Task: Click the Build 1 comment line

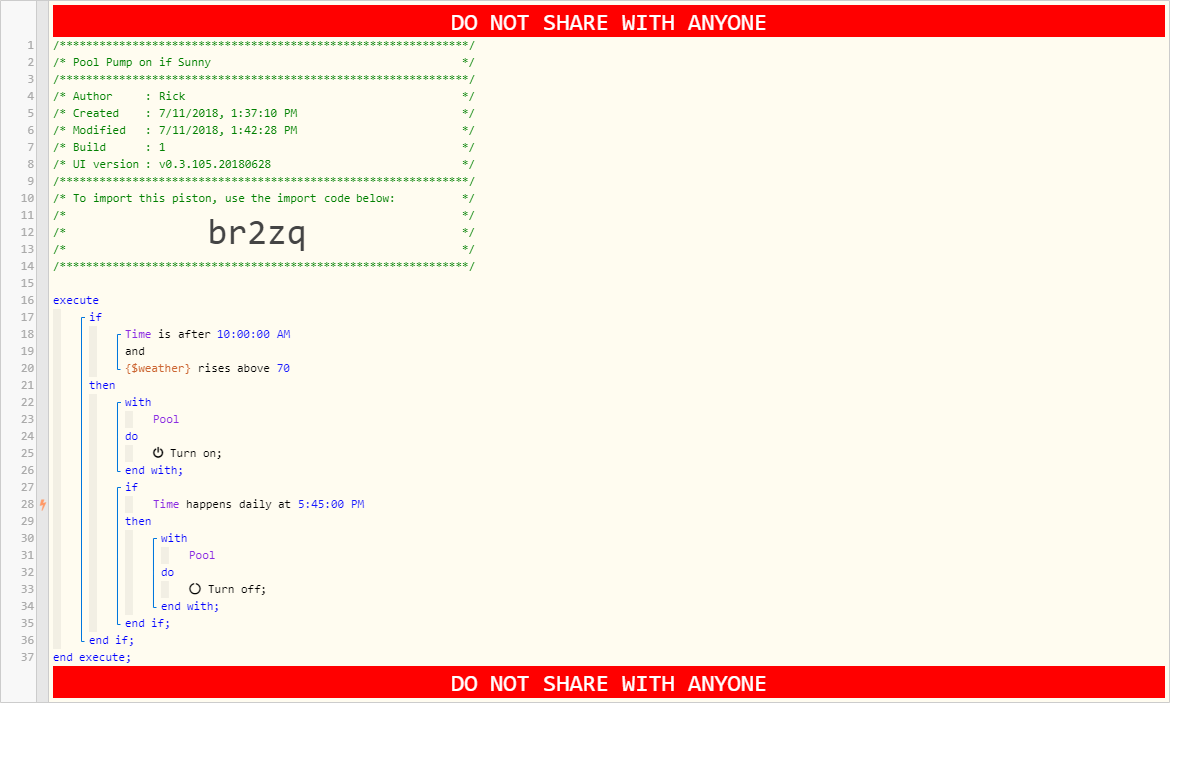Action: 264,147
